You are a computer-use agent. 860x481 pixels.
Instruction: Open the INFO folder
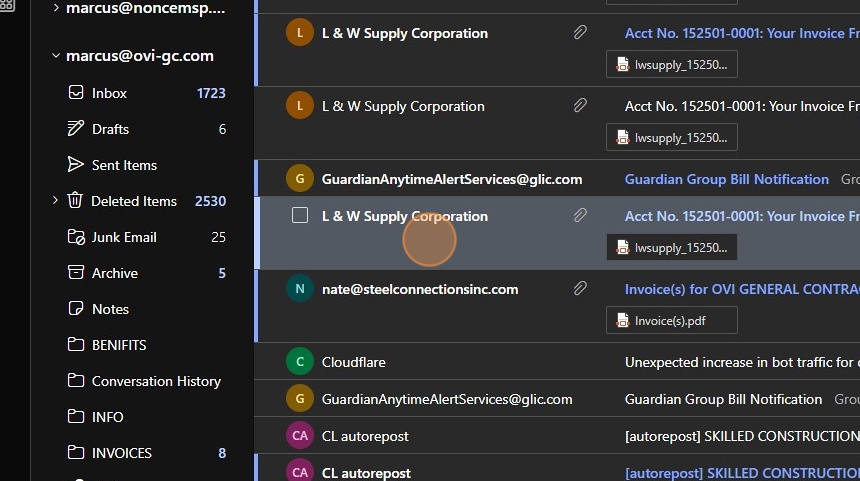point(146,417)
